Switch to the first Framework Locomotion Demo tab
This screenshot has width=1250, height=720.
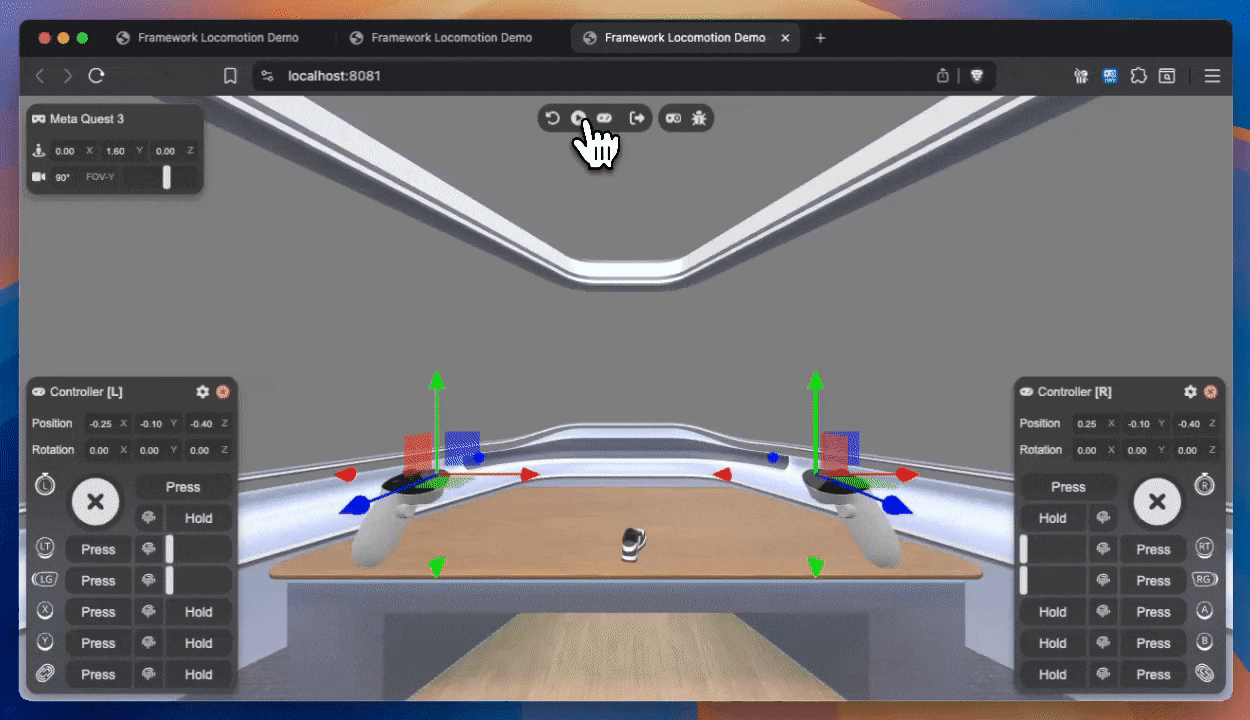pyautogui.click(x=210, y=37)
